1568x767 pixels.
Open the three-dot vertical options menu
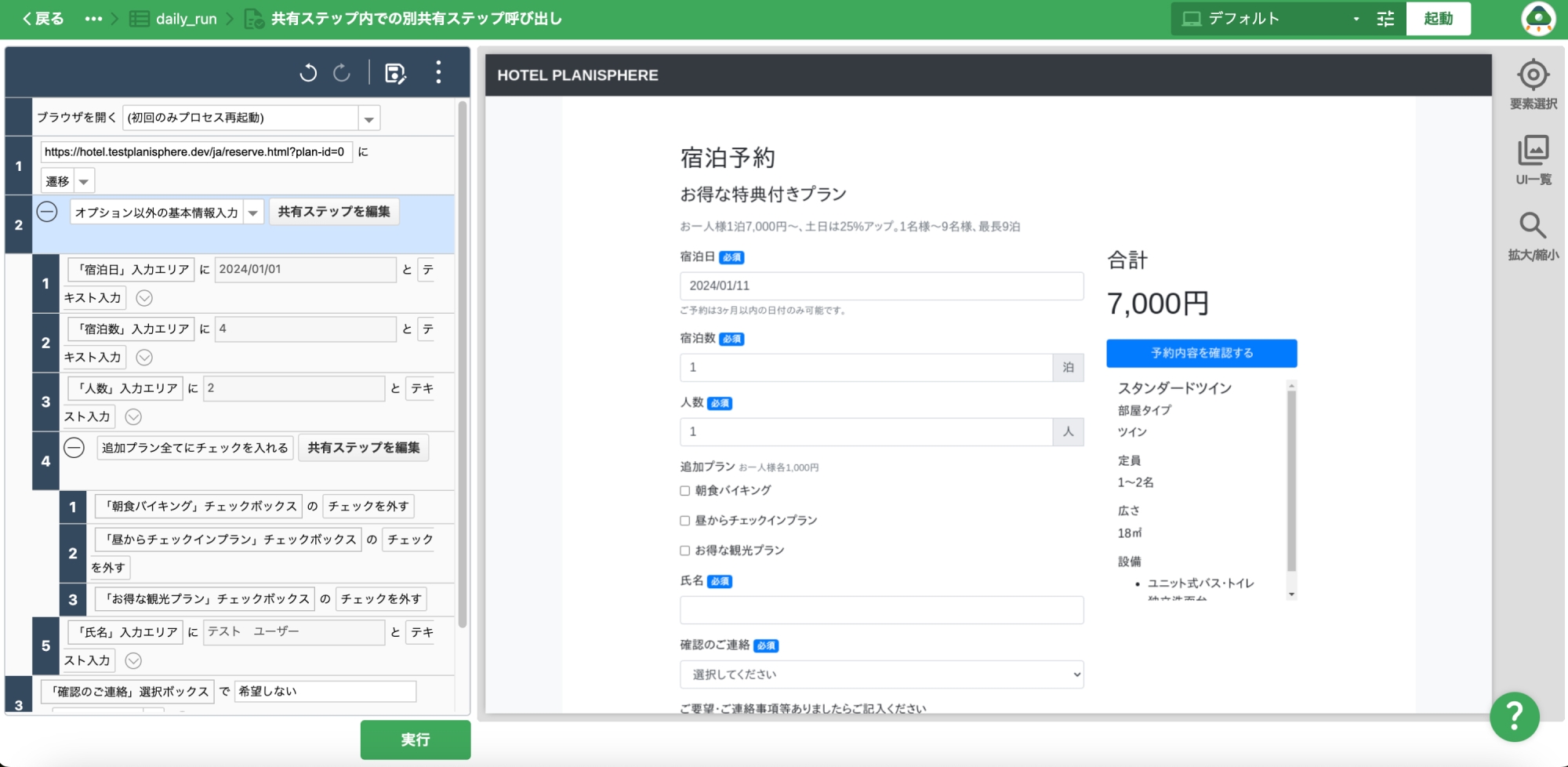coord(438,72)
